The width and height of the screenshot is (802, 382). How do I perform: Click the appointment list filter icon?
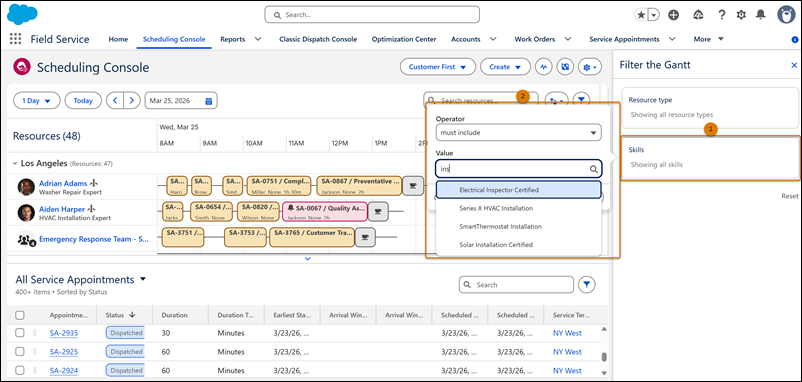pos(586,284)
